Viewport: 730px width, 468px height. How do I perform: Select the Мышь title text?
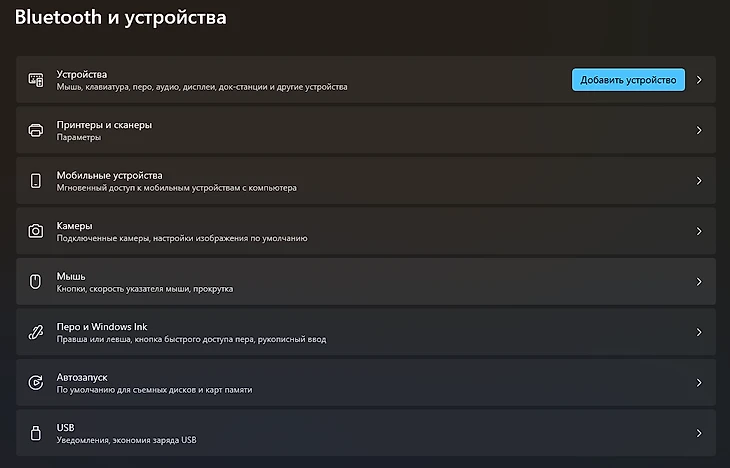[x=71, y=277]
